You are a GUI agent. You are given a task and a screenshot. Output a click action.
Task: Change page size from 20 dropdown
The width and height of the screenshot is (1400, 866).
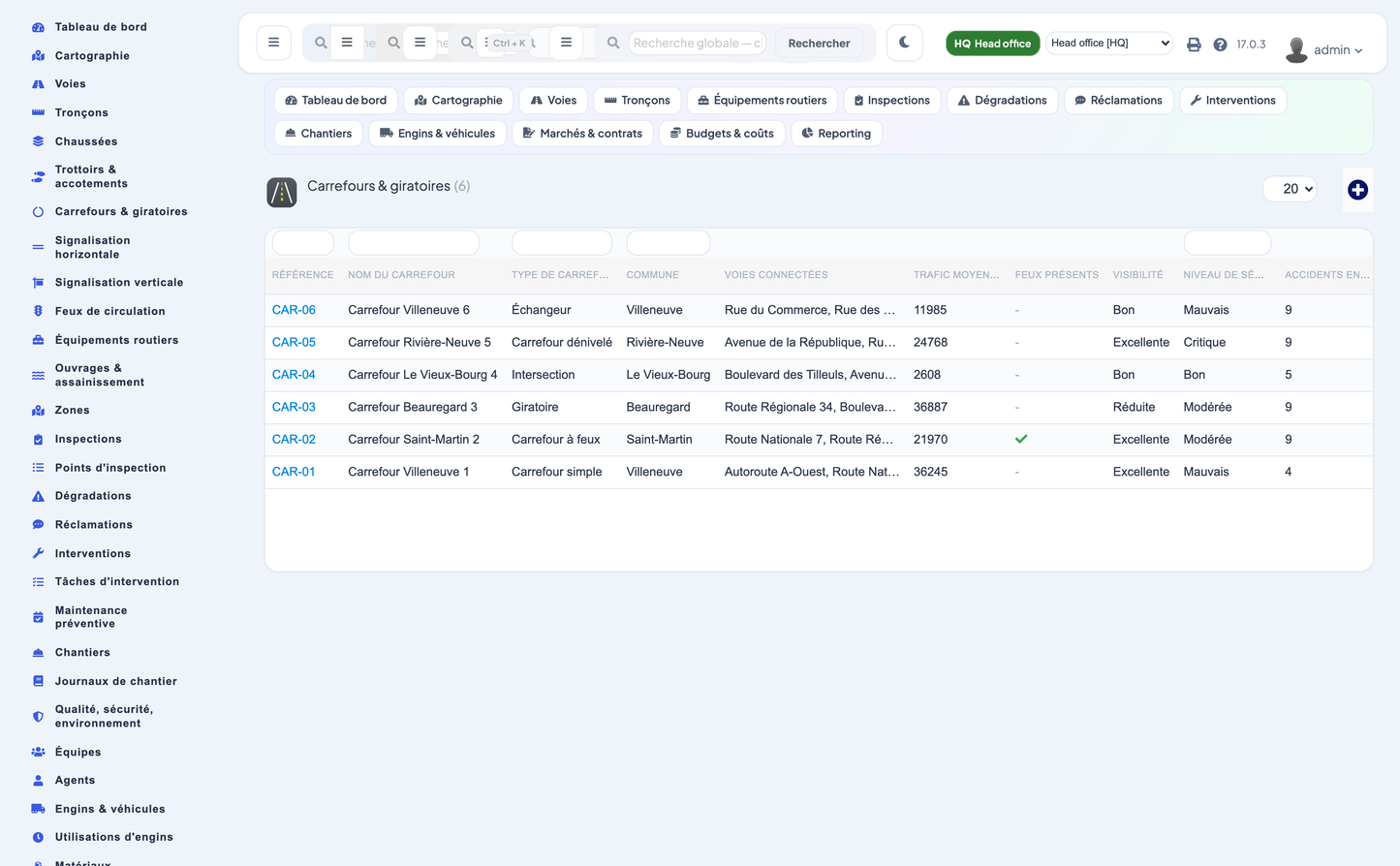(1291, 189)
